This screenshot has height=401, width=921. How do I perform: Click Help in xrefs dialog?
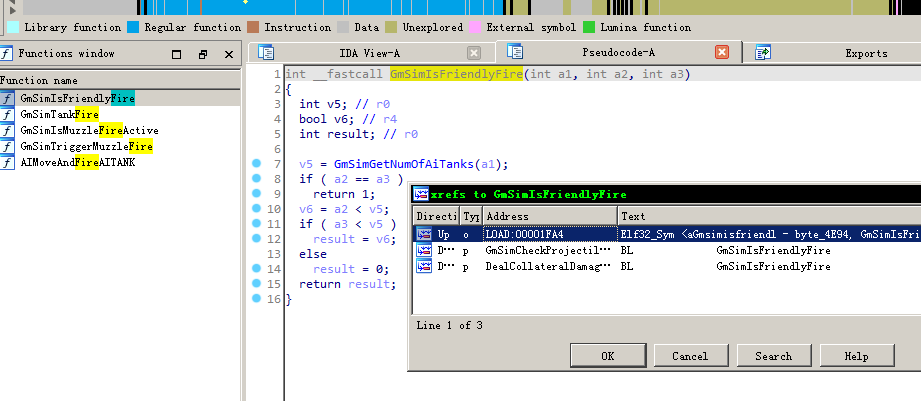(x=856, y=356)
